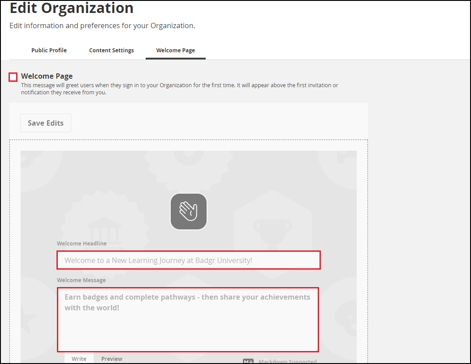This screenshot has height=364, width=471.
Task: Click the Welcome Message field label
Action: pyautogui.click(x=81, y=280)
